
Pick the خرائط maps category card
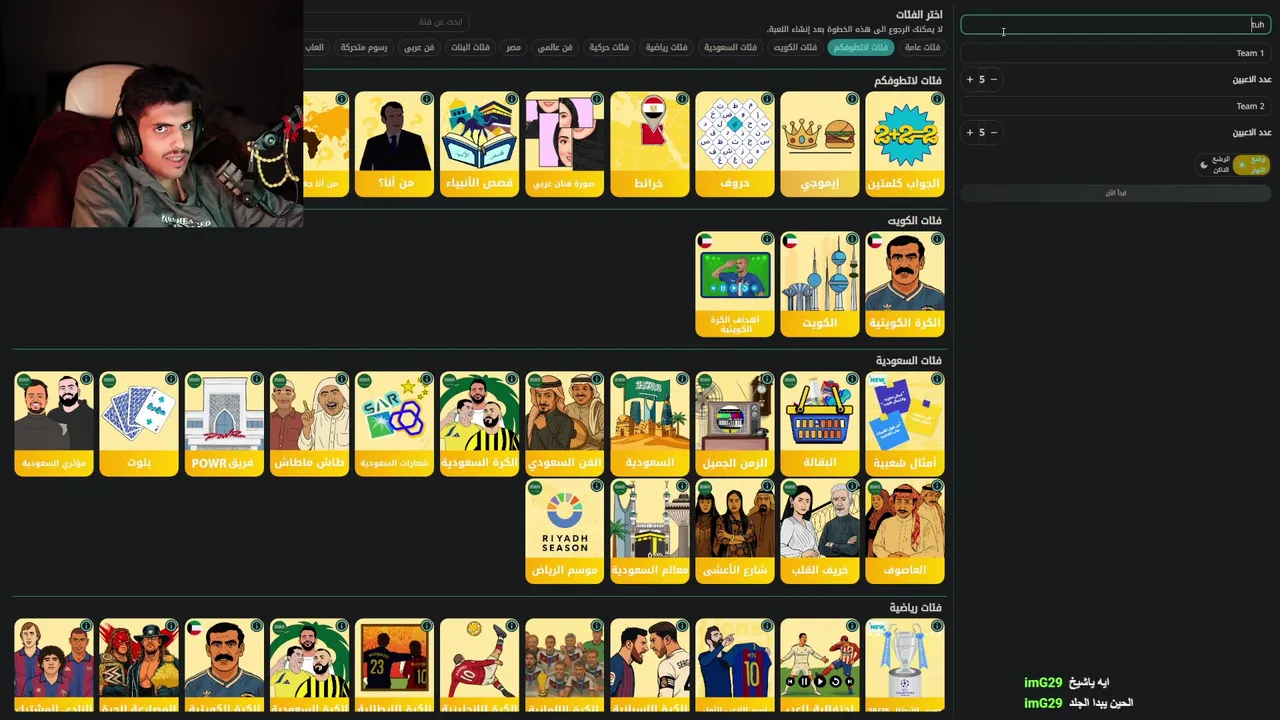point(649,144)
